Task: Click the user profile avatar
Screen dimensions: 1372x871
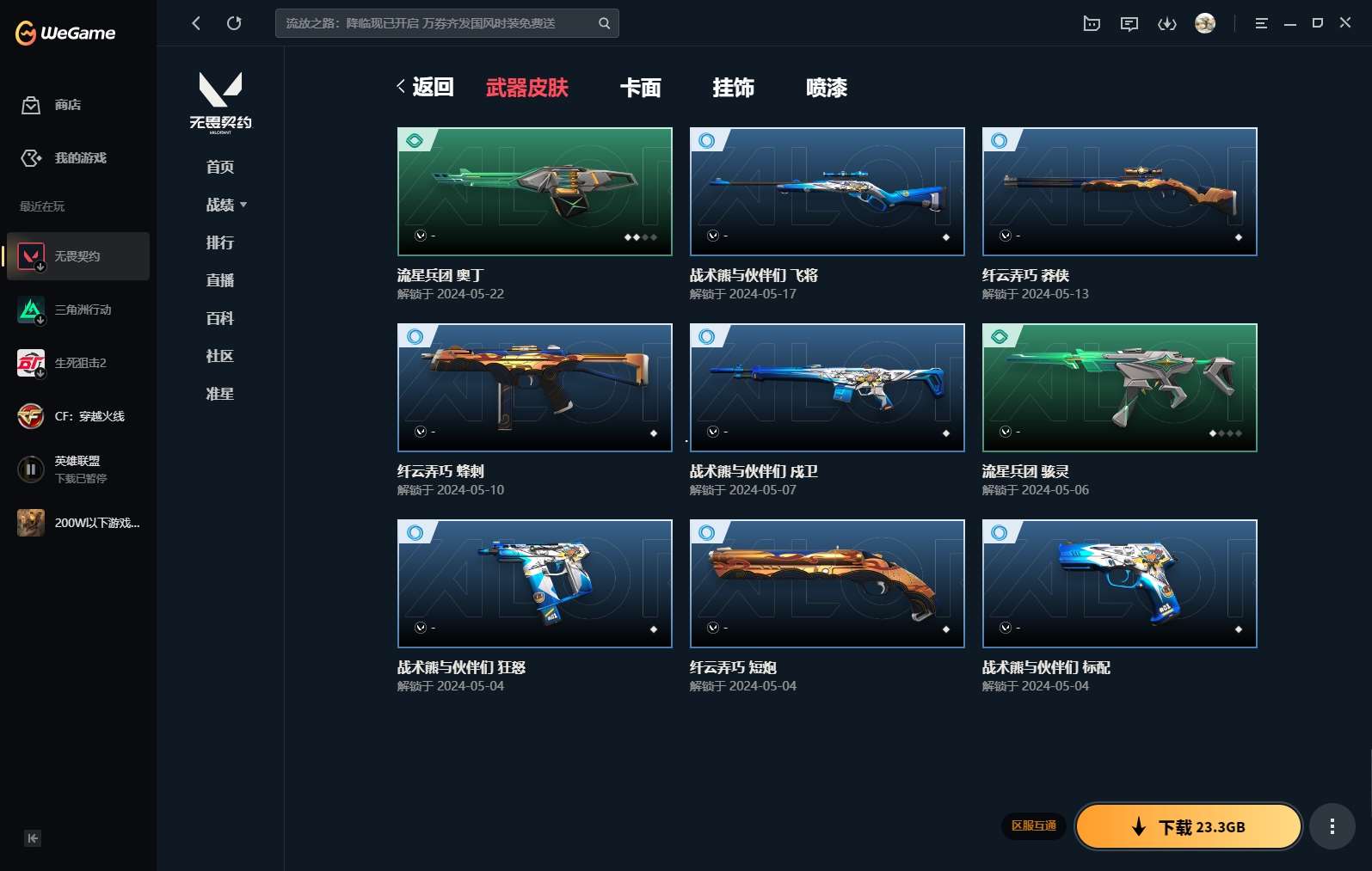Action: click(x=1205, y=23)
